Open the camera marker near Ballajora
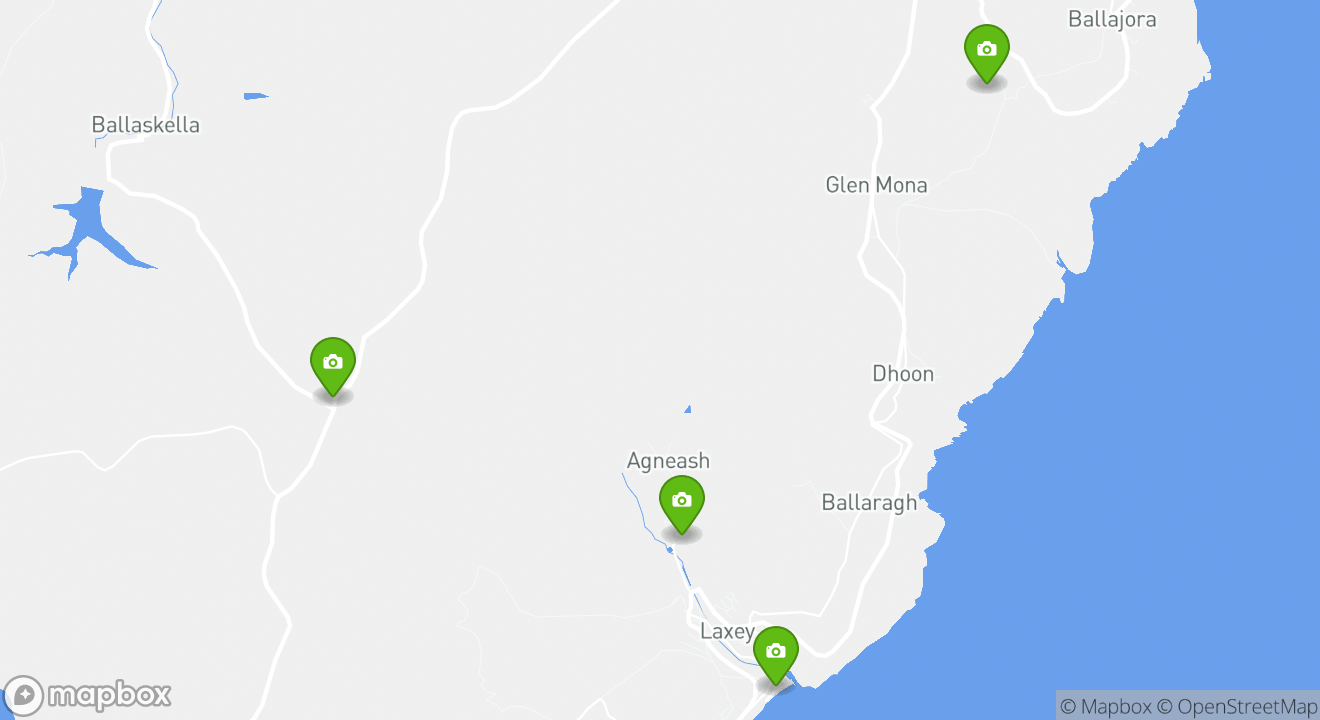This screenshot has width=1320, height=720. pos(986,54)
